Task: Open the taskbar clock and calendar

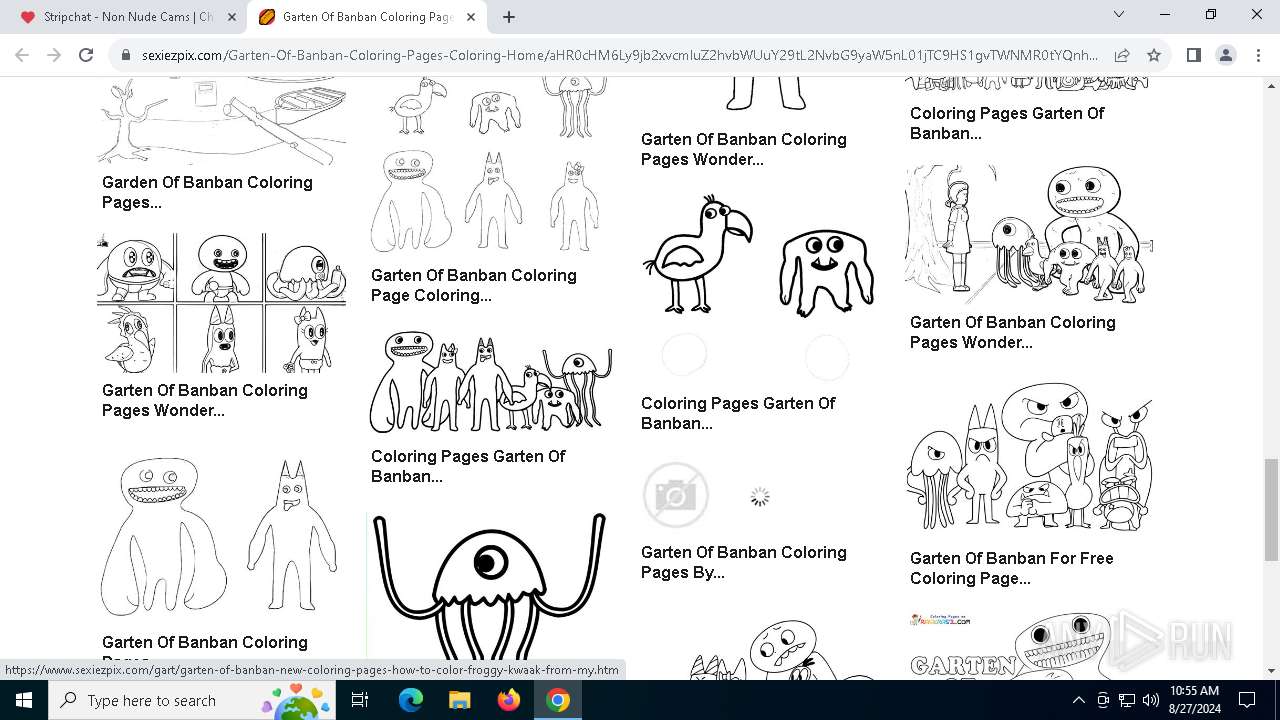Action: 1194,700
